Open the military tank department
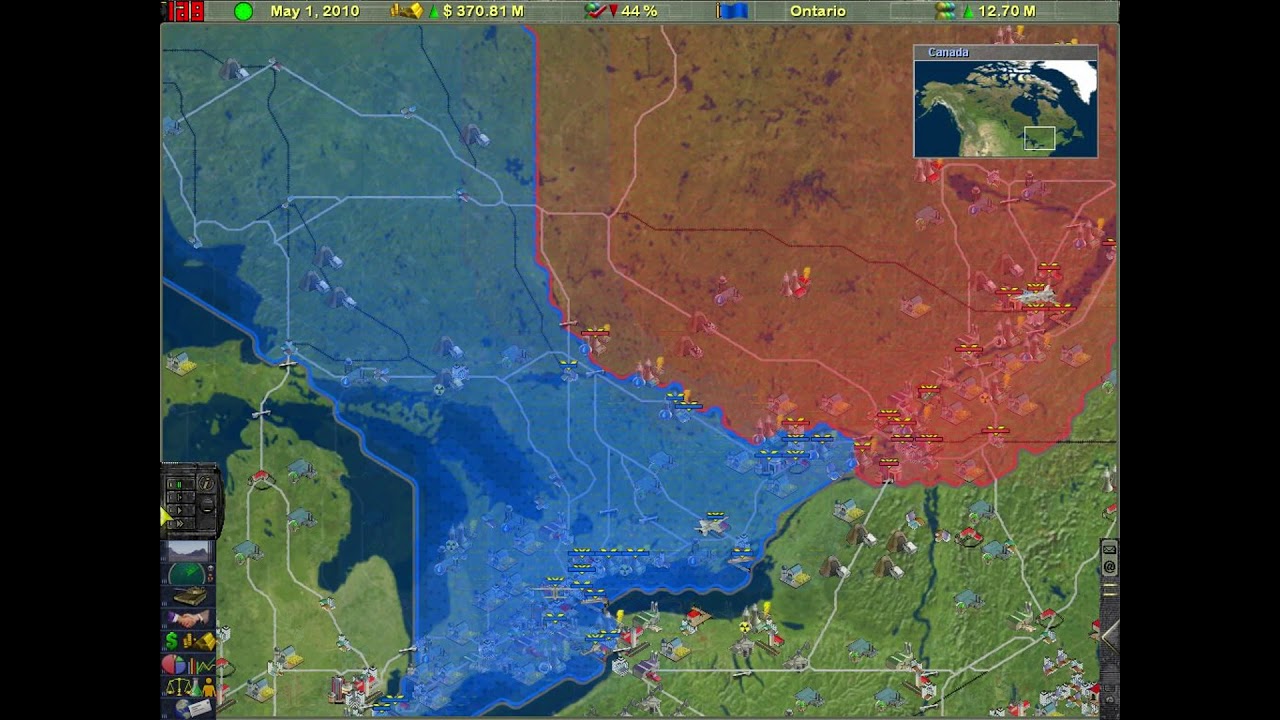The width and height of the screenshot is (1280, 720). (190, 597)
